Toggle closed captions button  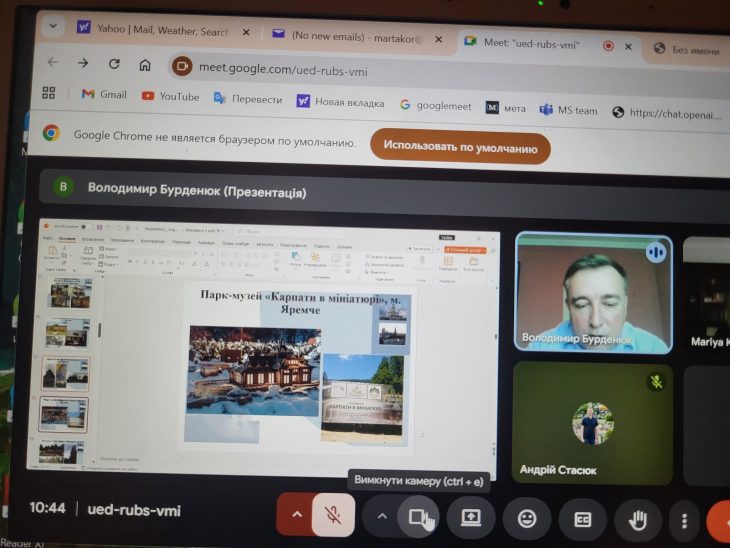582,520
